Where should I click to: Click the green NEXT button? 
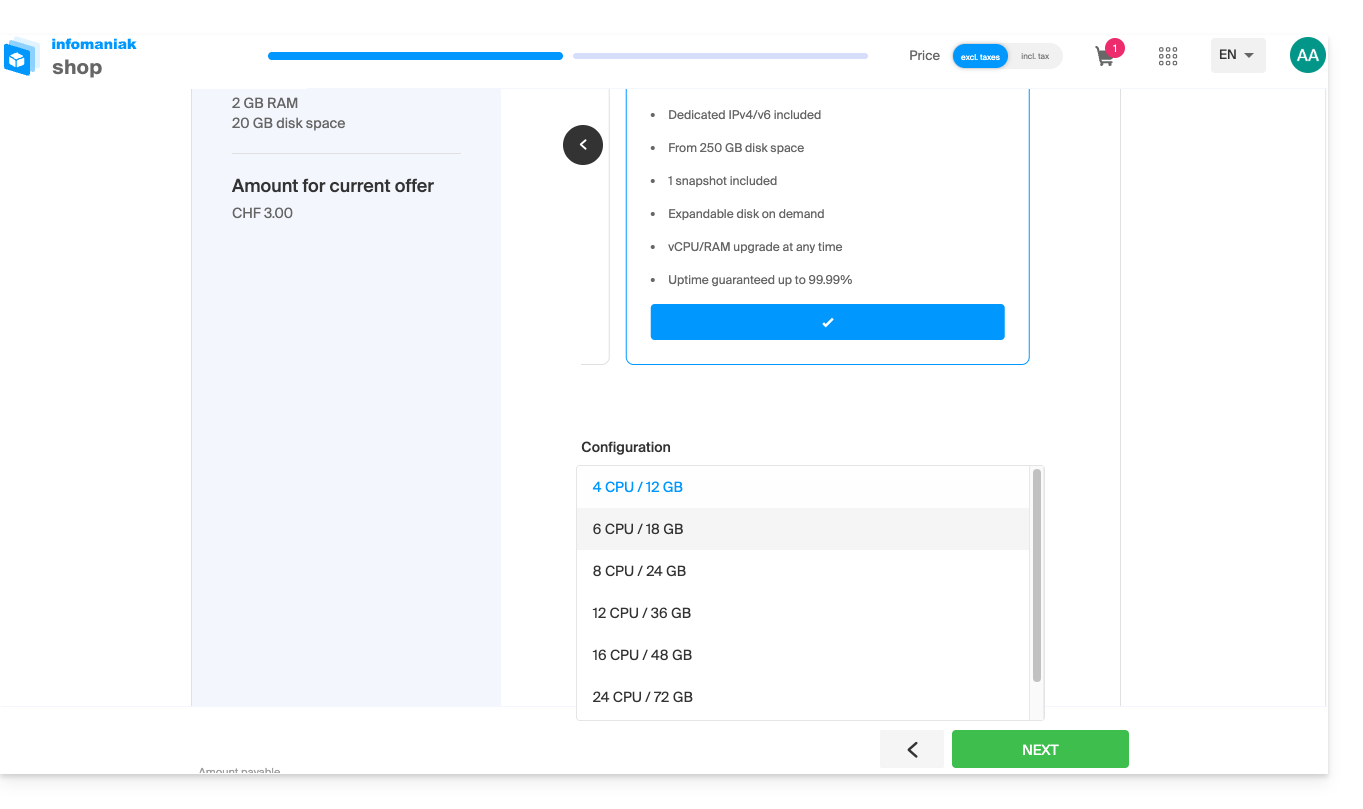(x=1040, y=749)
